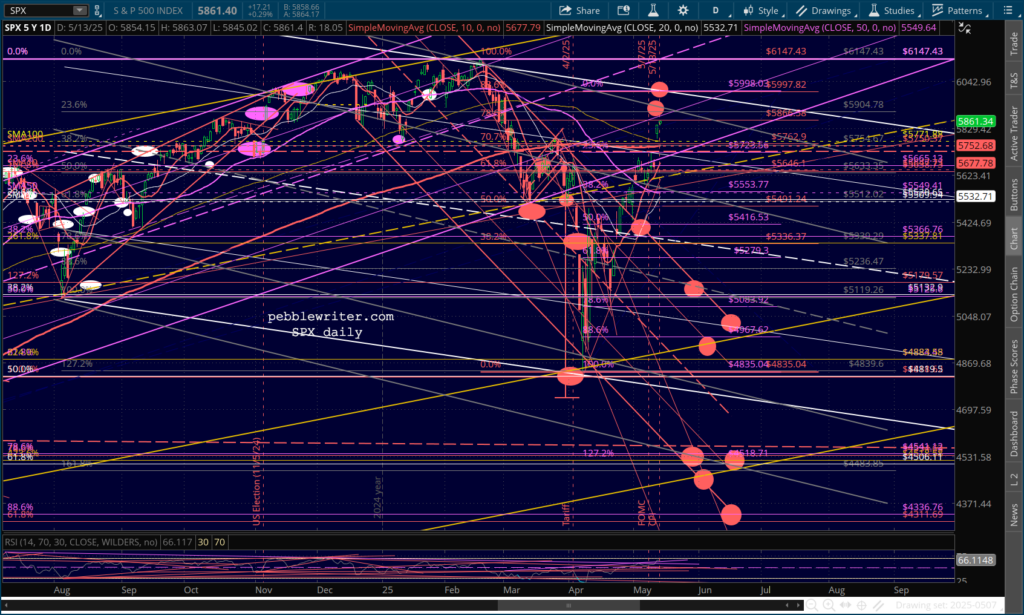Click the Share button
The width and height of the screenshot is (1024, 615).
(580, 11)
